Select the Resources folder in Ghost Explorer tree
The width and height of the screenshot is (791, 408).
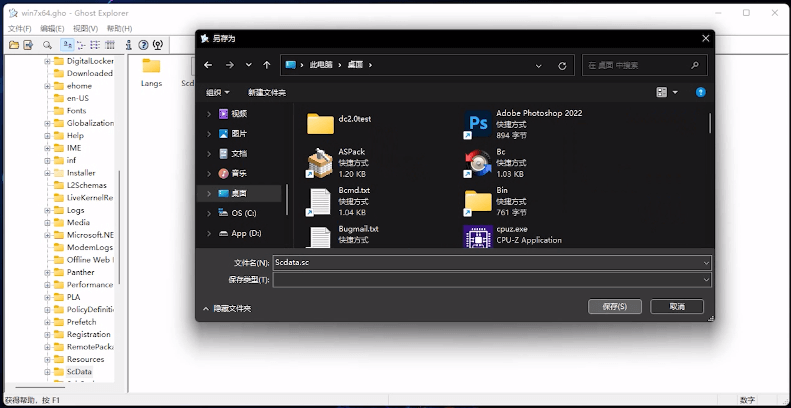click(85, 359)
